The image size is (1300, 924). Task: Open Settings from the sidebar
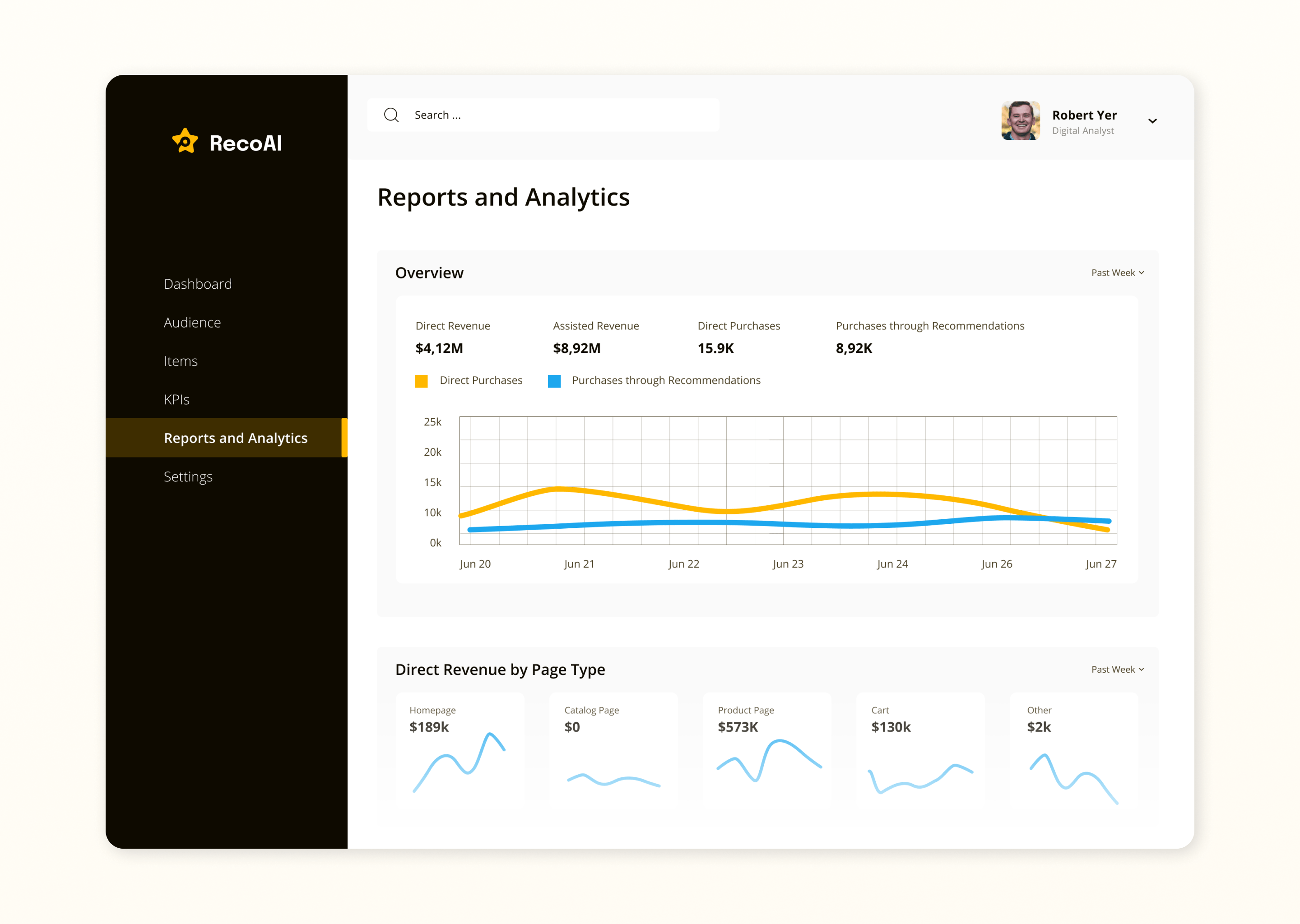tap(188, 477)
